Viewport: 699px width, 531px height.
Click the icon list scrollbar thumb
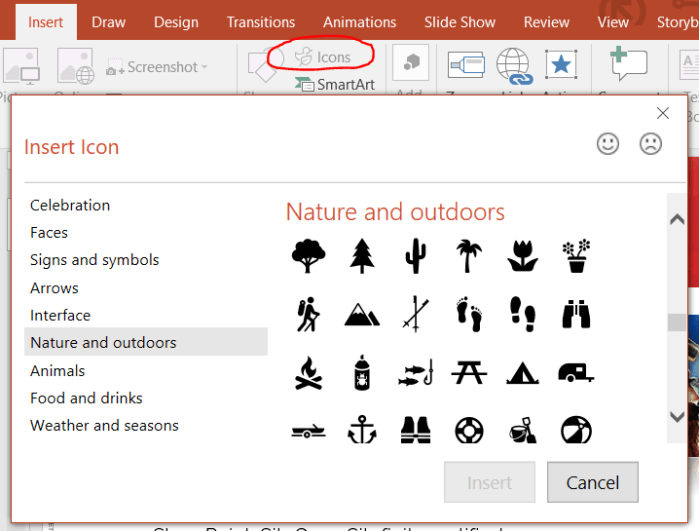click(x=677, y=322)
